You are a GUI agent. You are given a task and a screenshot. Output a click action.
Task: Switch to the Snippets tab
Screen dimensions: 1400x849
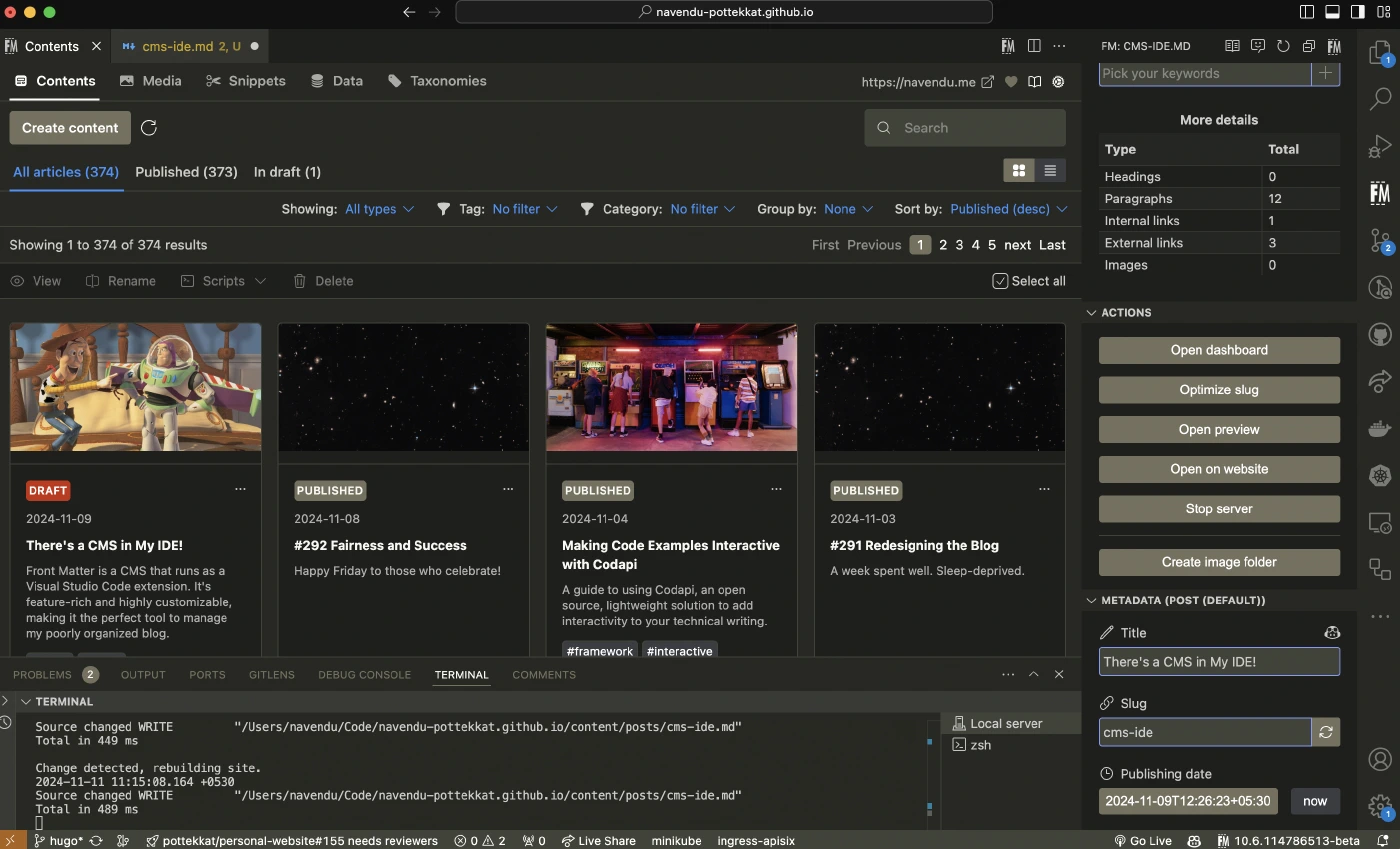(x=246, y=81)
